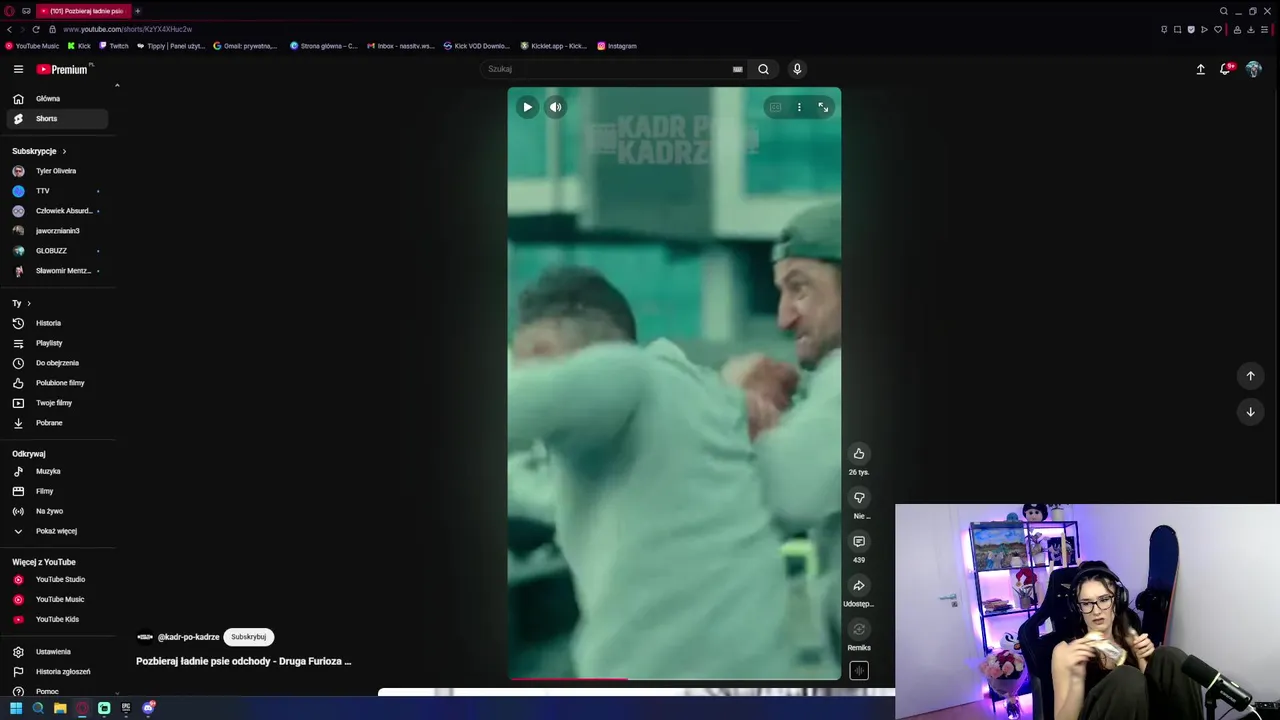Image resolution: width=1280 pixels, height=720 pixels.
Task: Browse Filmy under Odkrywaj
Action: click(x=57, y=491)
